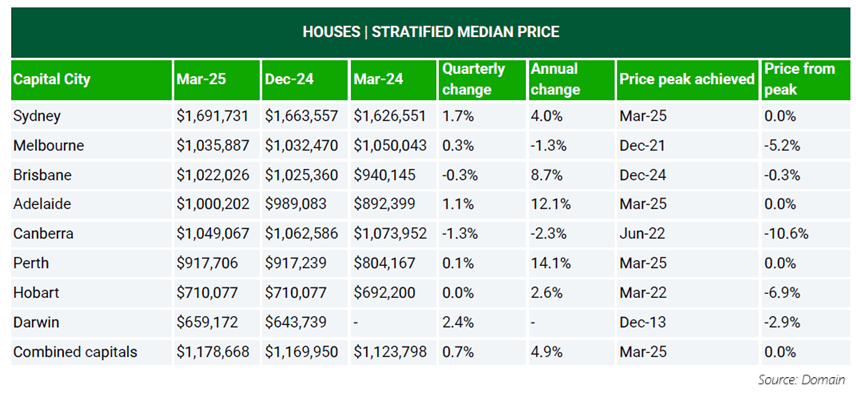Select Perth's annual change 14.1%
This screenshot has height=393, width=856.
551,264
